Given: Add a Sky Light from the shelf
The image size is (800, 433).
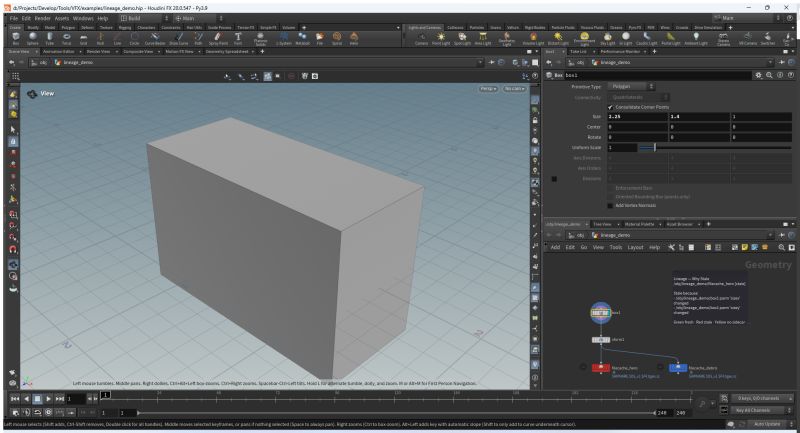Looking at the screenshot, I should pos(607,38).
